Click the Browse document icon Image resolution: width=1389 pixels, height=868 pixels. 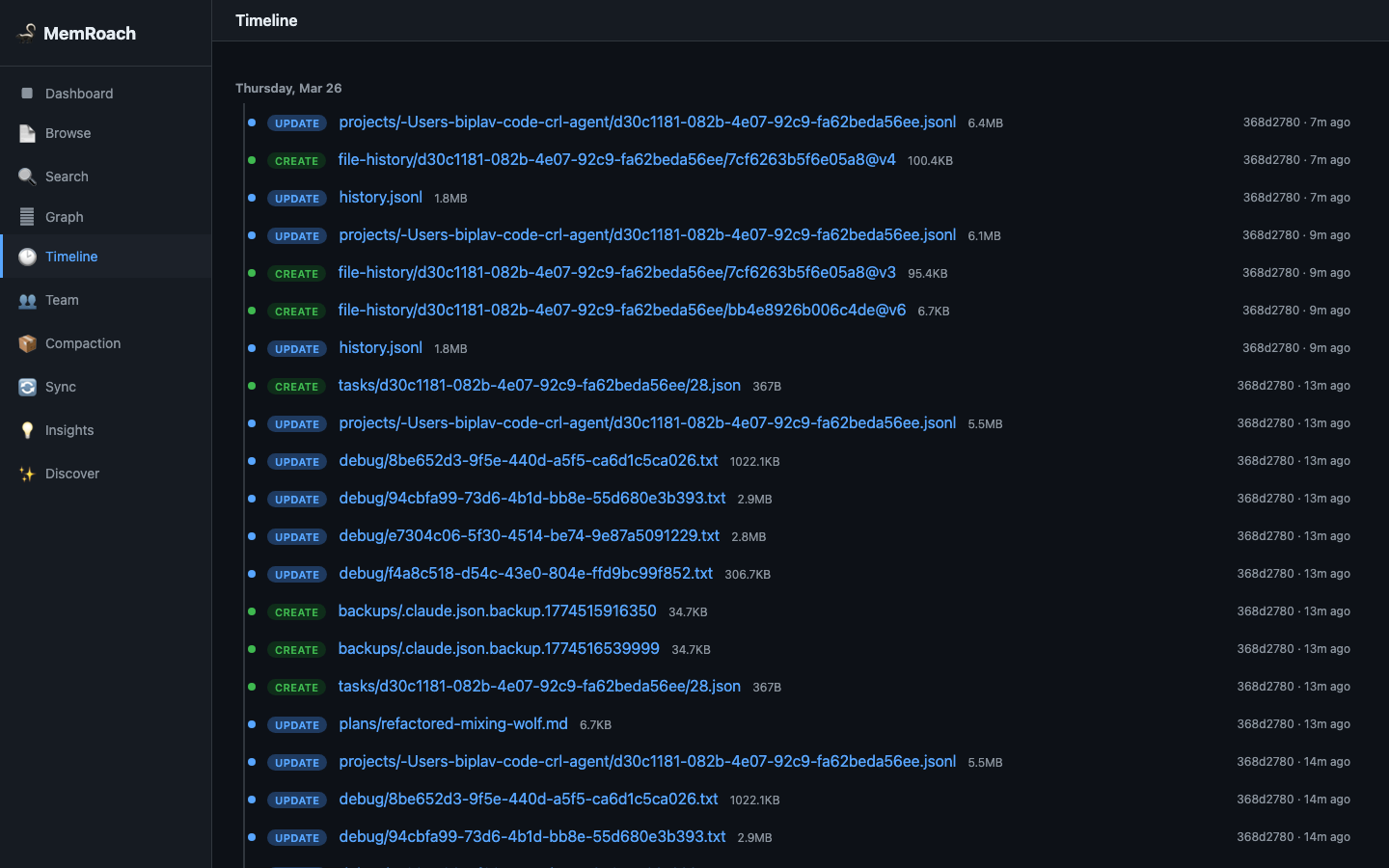[x=27, y=133]
